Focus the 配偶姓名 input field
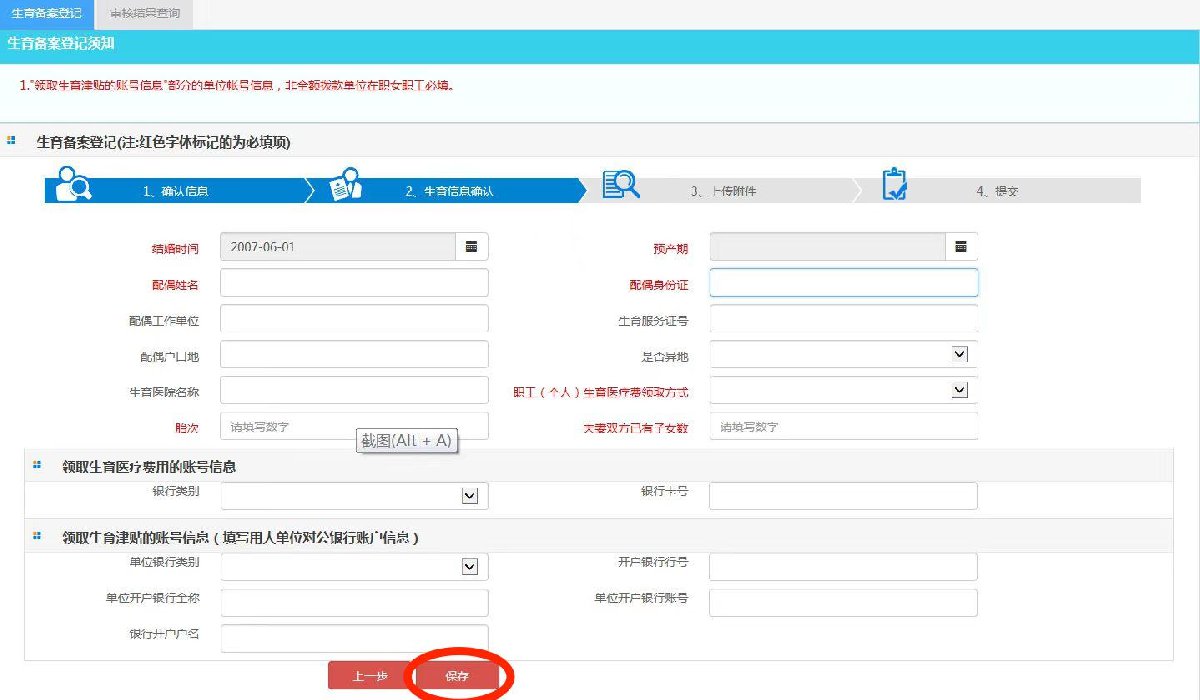Viewport: 1200px width, 700px height. pyautogui.click(x=354, y=283)
